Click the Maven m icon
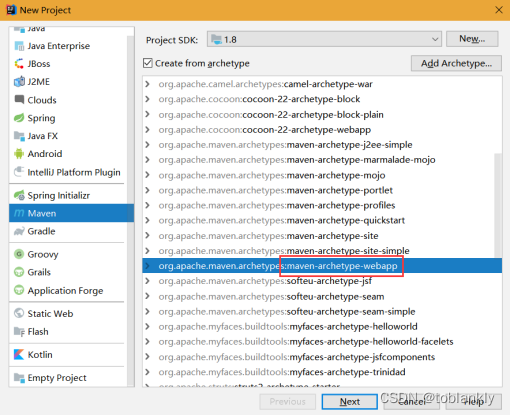 tap(19, 213)
